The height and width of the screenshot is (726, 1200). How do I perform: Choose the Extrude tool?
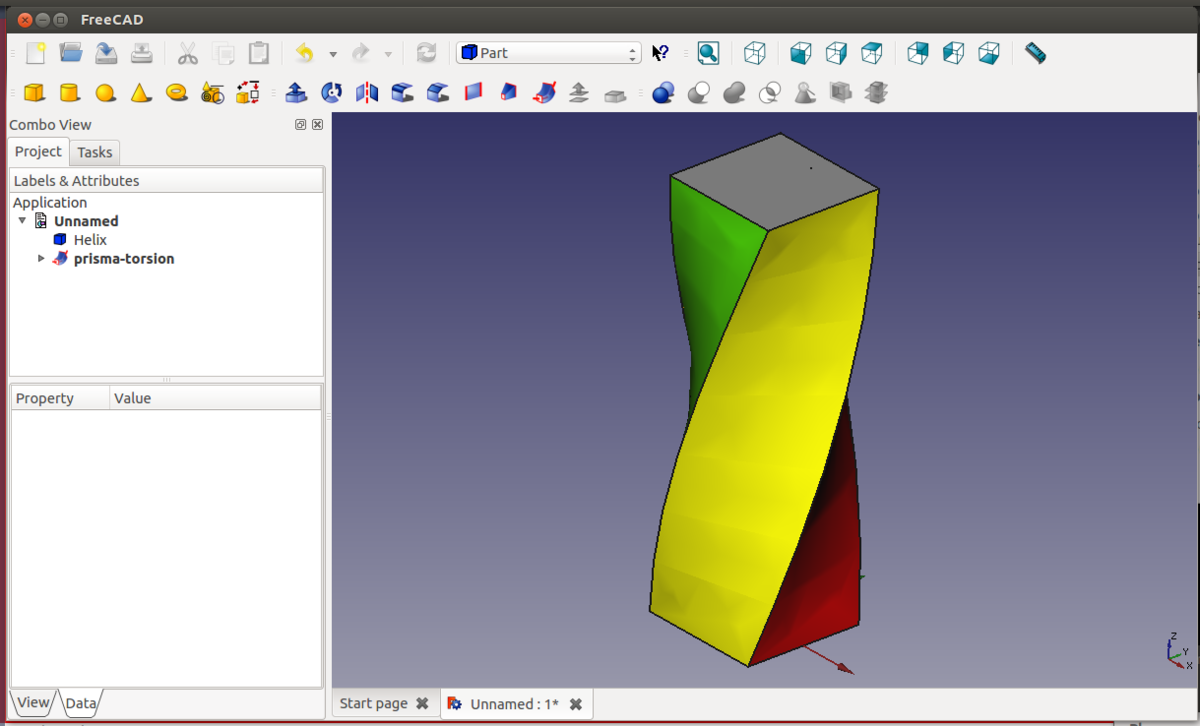[x=296, y=93]
